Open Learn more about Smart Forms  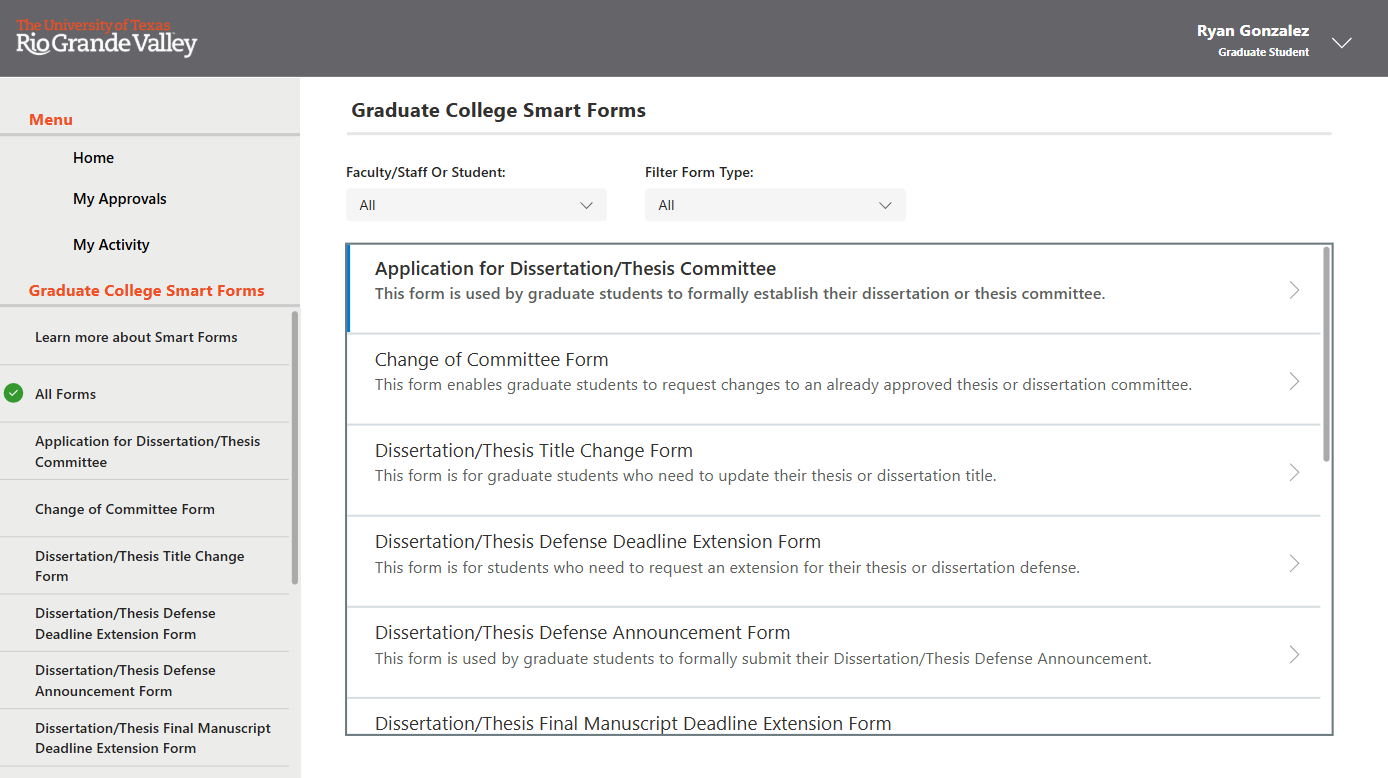136,337
